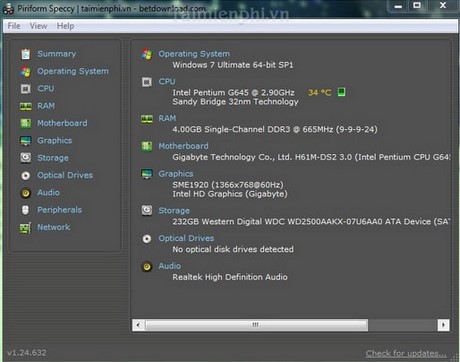Click the Graphics monitor icon in sidebar
This screenshot has height=362, width=460.
pyautogui.click(x=26, y=141)
